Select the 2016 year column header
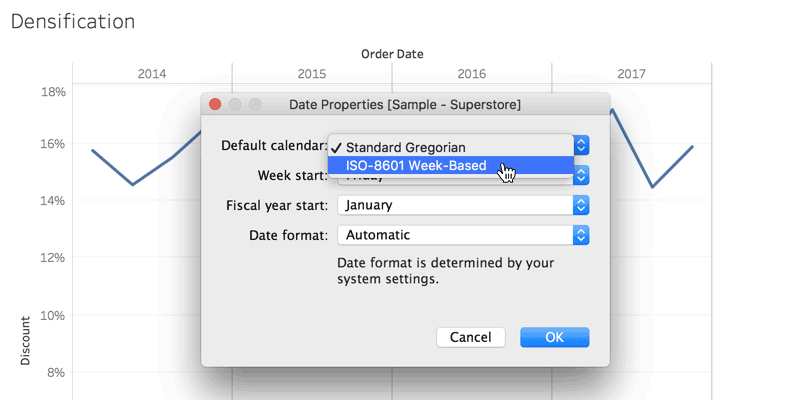 (472, 74)
